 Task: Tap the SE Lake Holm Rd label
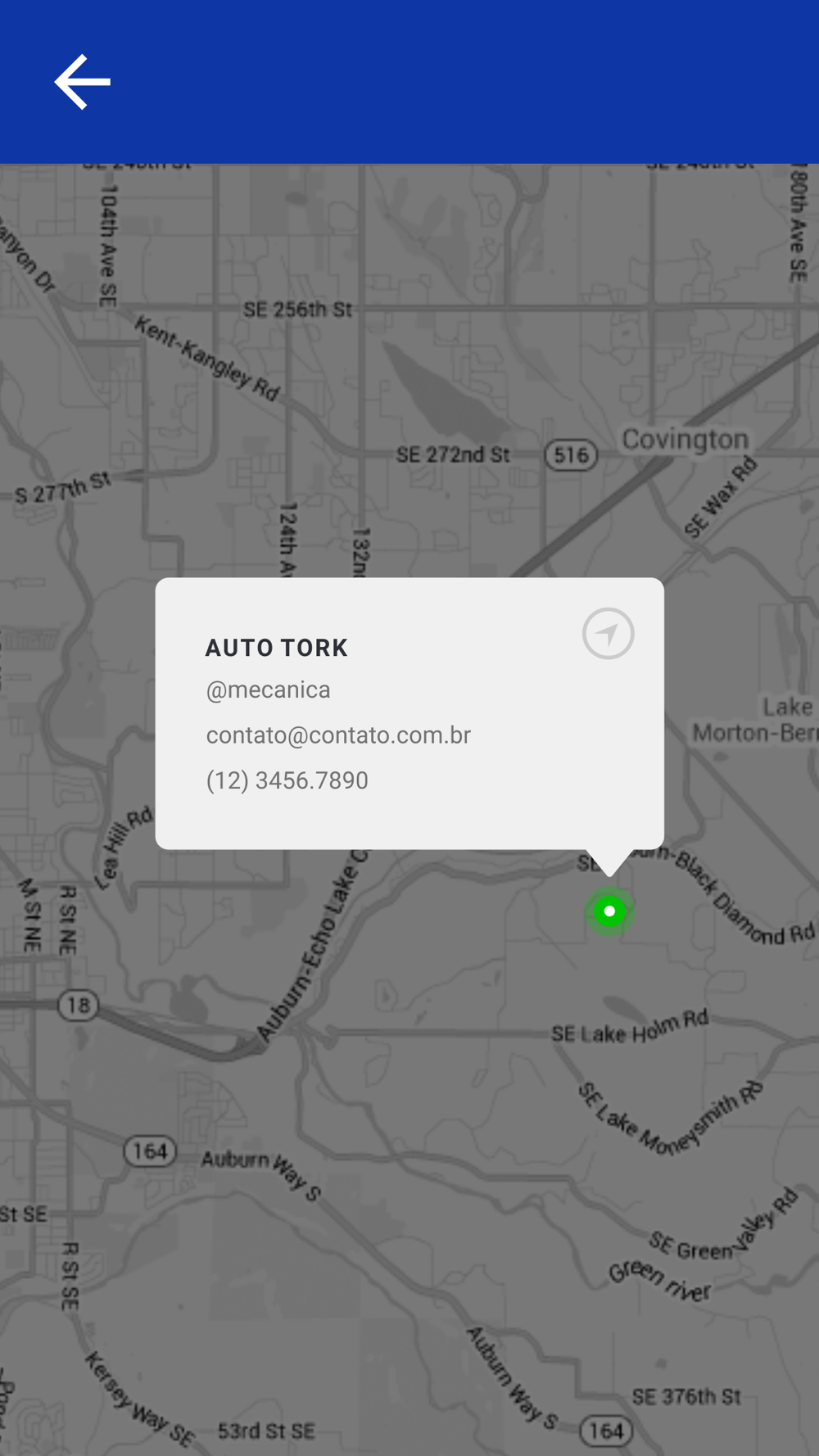[x=630, y=1028]
